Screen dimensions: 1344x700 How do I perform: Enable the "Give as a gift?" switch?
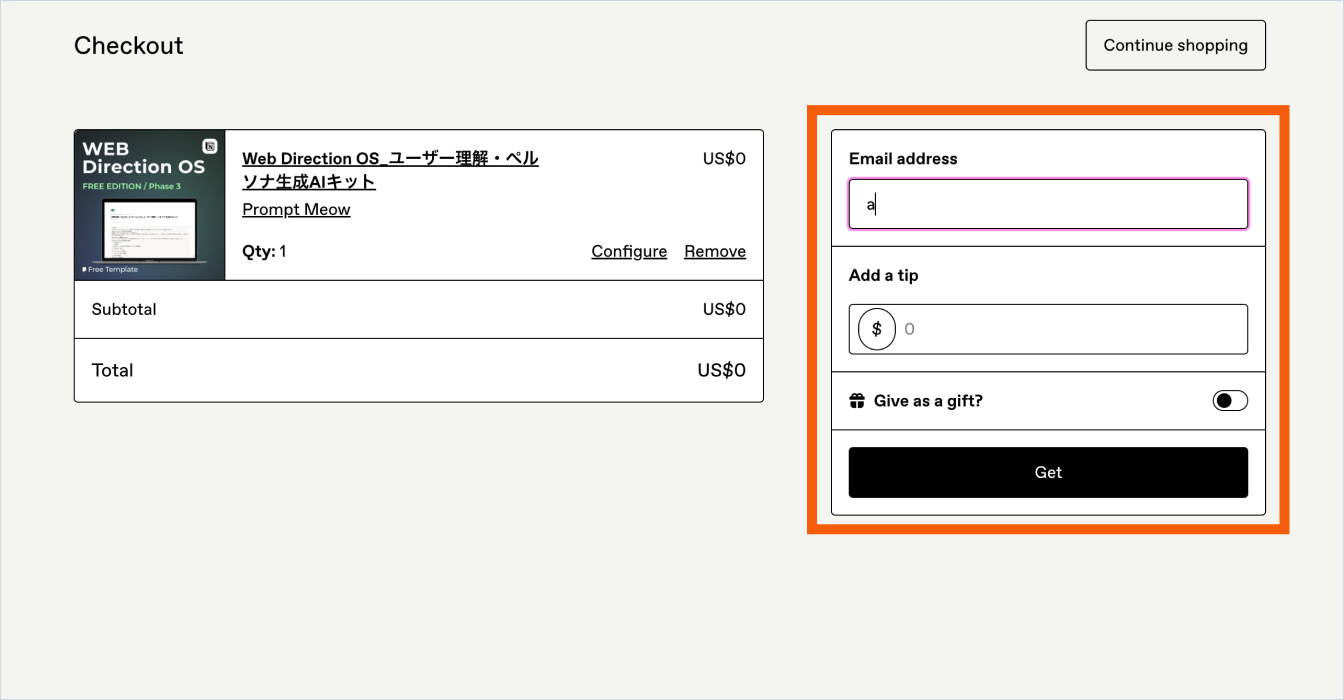[x=1230, y=401]
